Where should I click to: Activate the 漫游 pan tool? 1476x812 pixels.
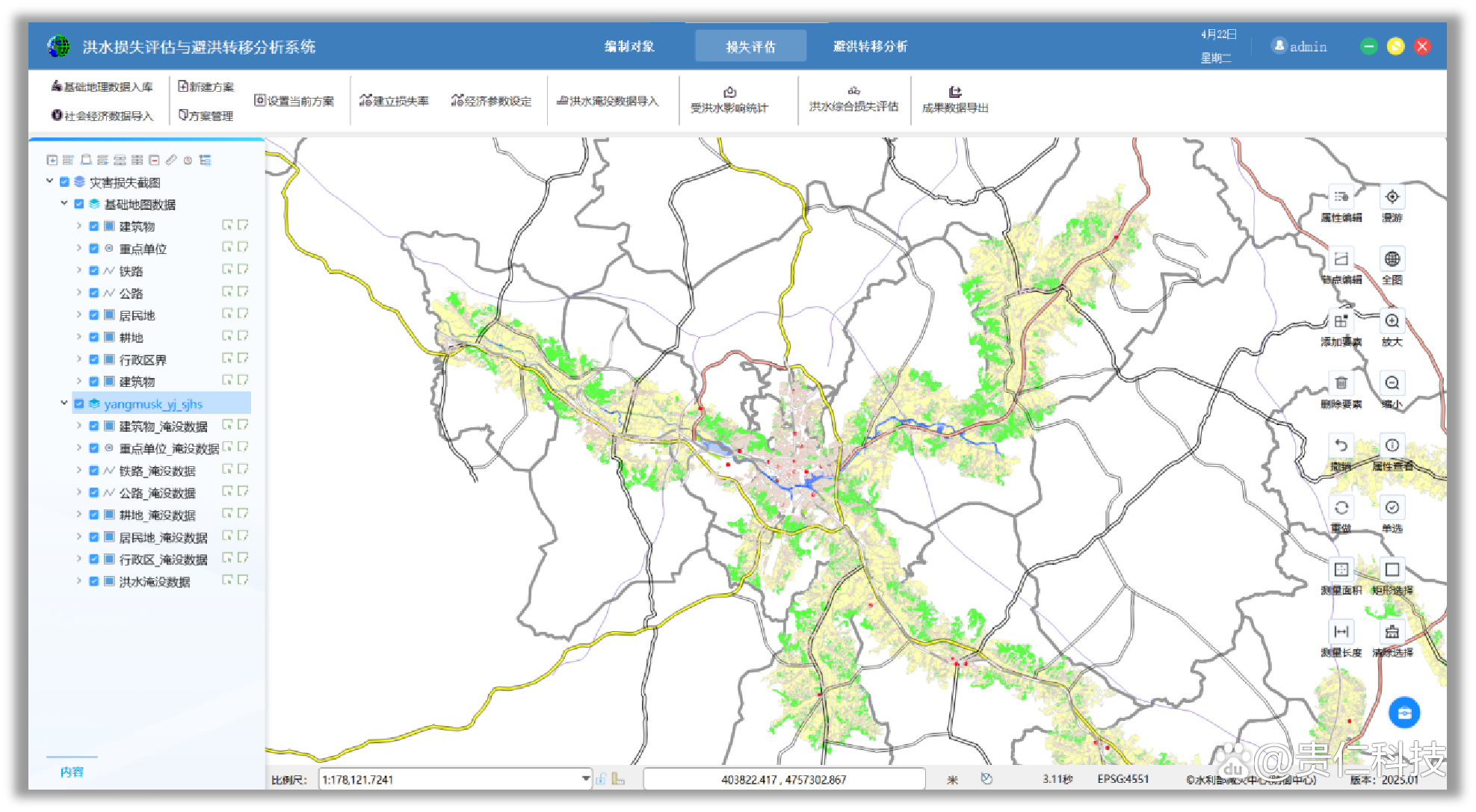coord(1392,205)
